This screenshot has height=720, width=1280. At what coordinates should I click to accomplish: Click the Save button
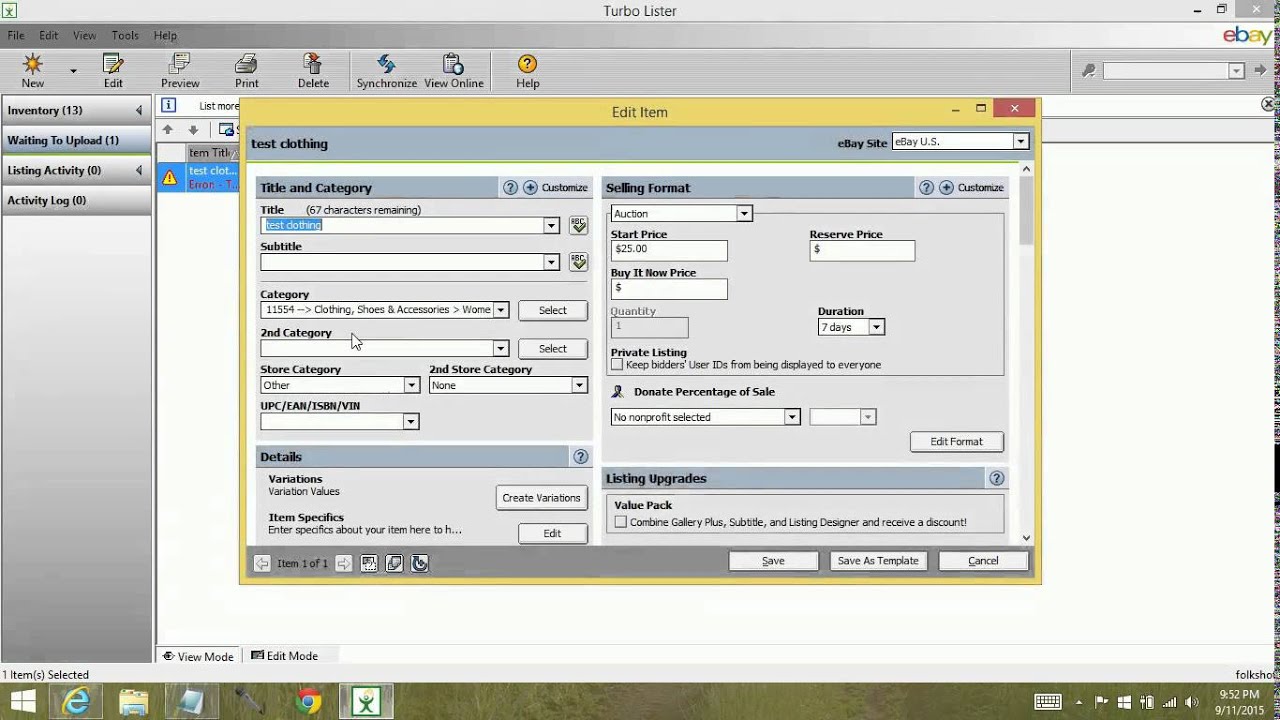(x=773, y=561)
